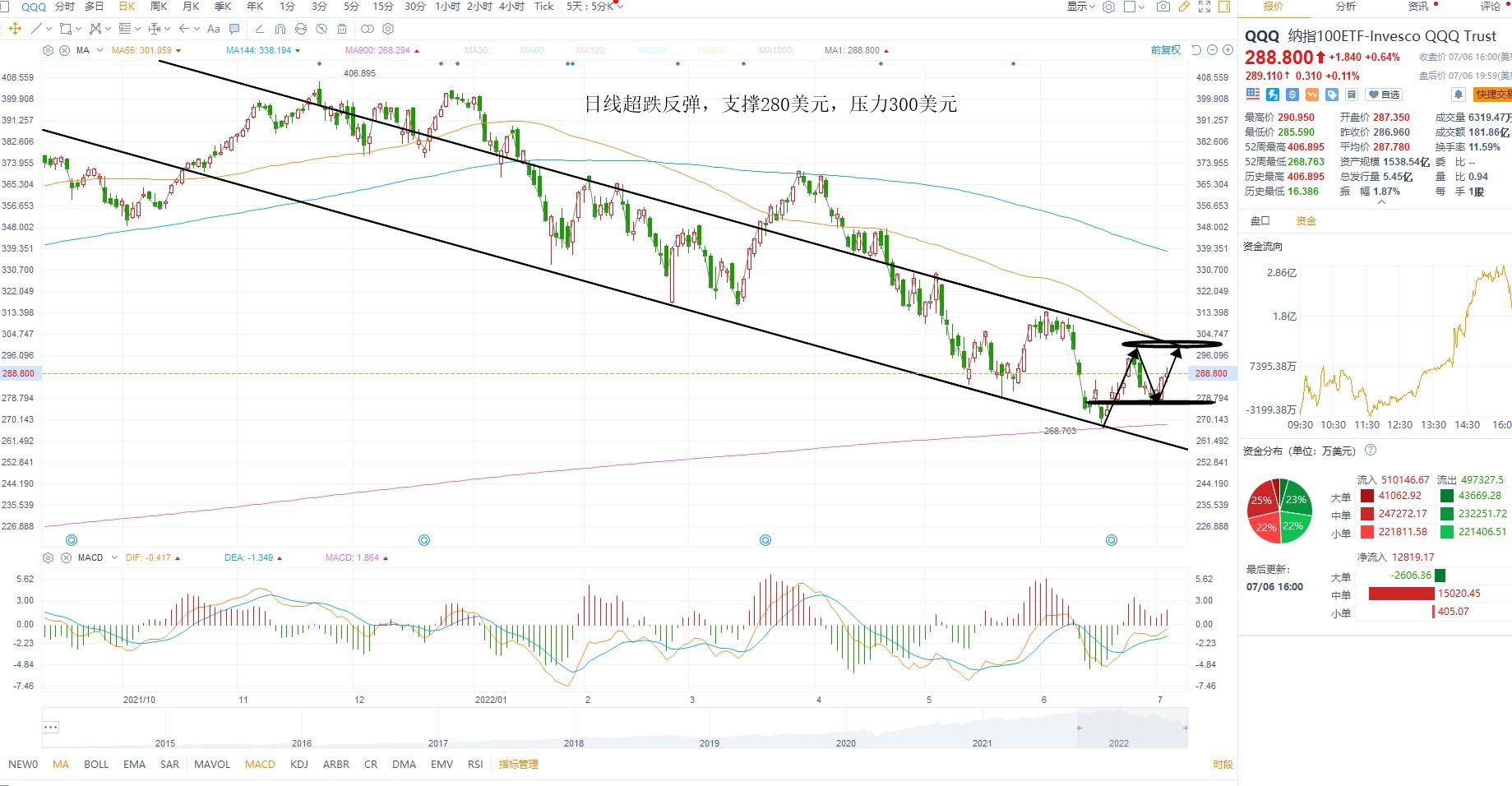Click the orange pencil drawing icon

coord(1184,7)
